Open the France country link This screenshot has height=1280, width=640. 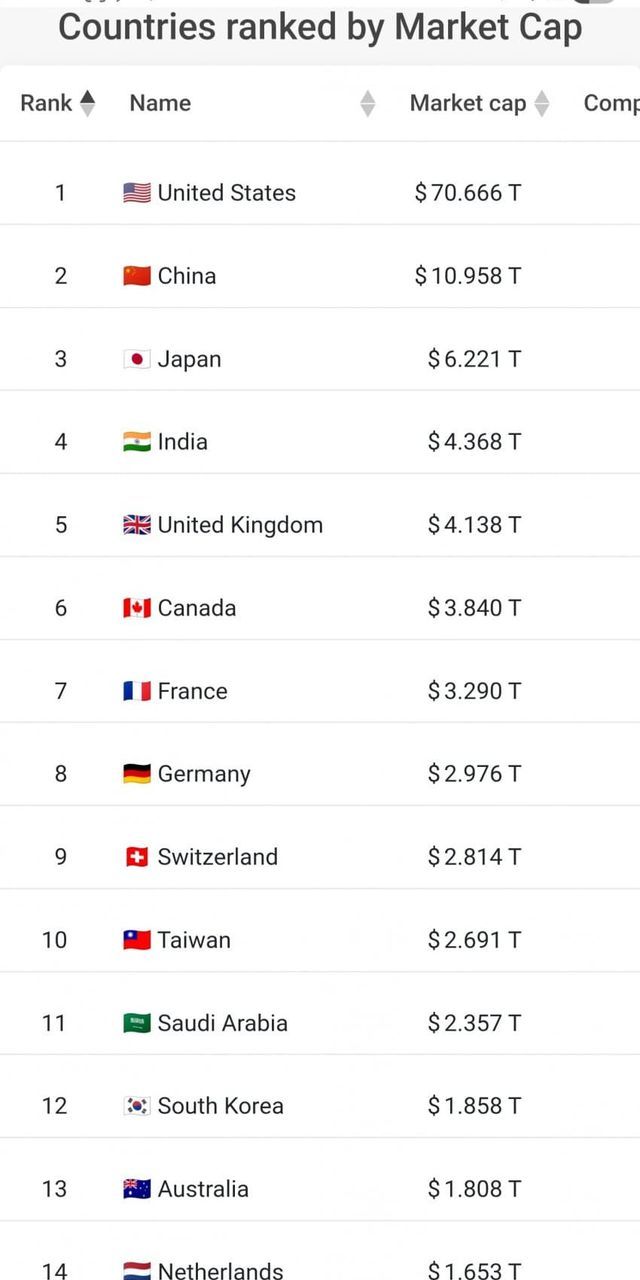(x=192, y=691)
